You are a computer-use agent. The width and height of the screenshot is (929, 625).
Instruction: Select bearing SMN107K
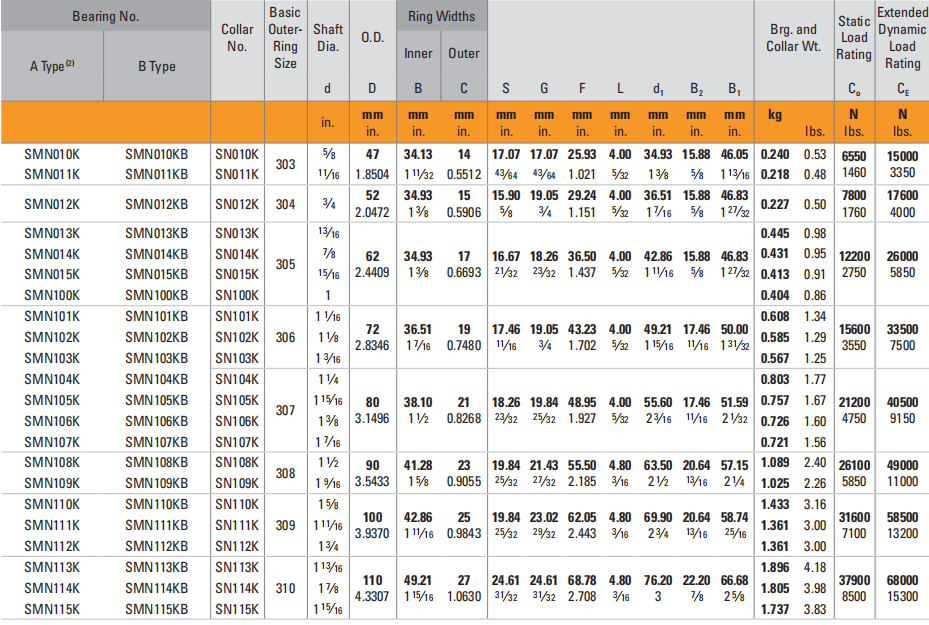(52, 442)
